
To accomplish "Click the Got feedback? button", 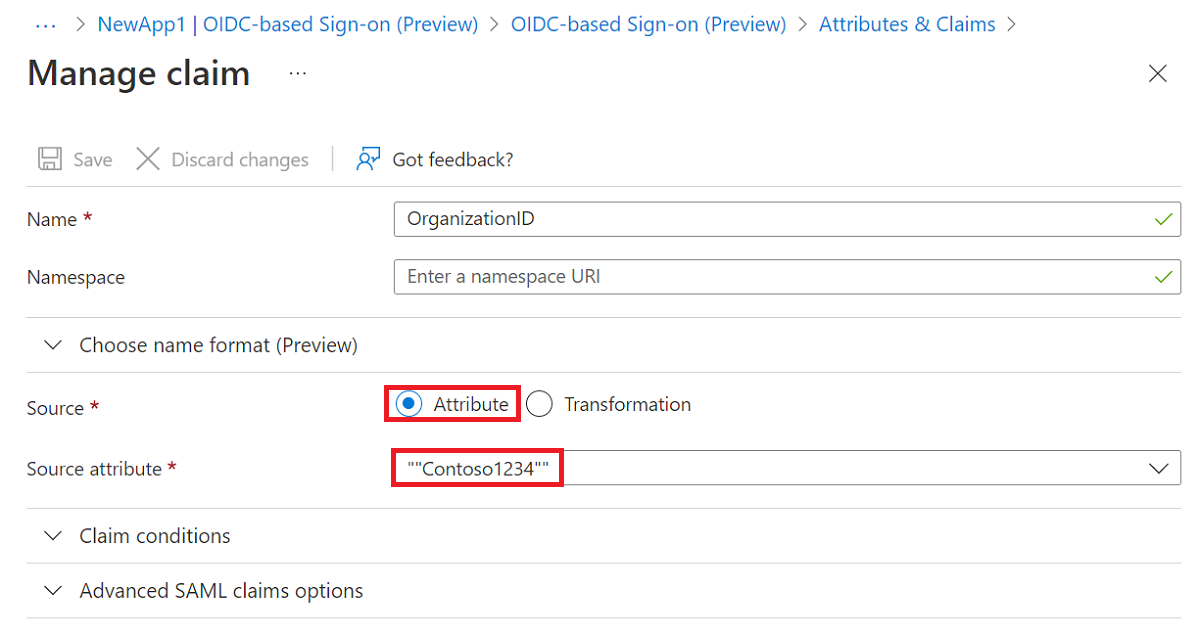I will [435, 159].
